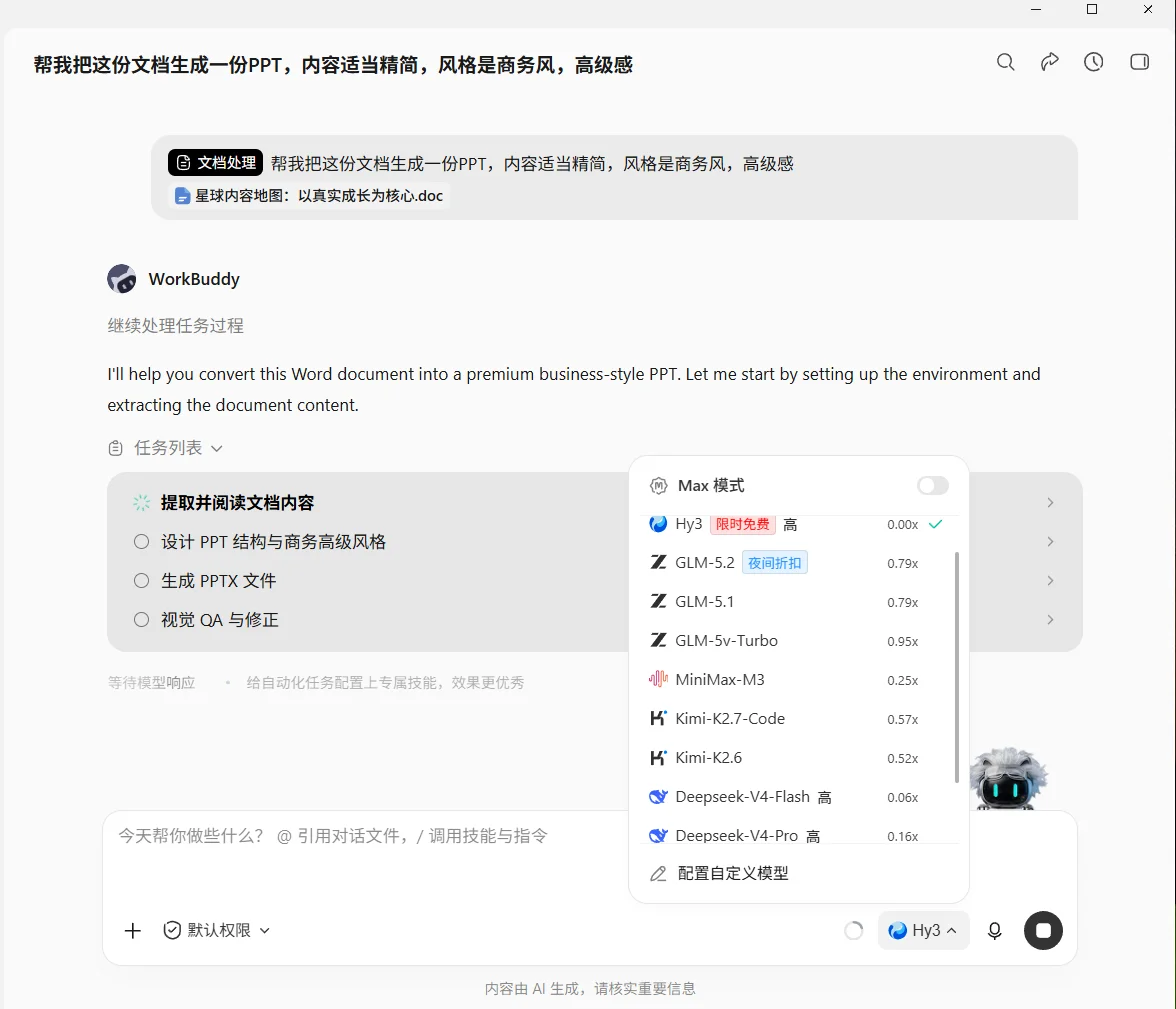
Task: Click the loading spinner near Hy3
Action: 854,930
